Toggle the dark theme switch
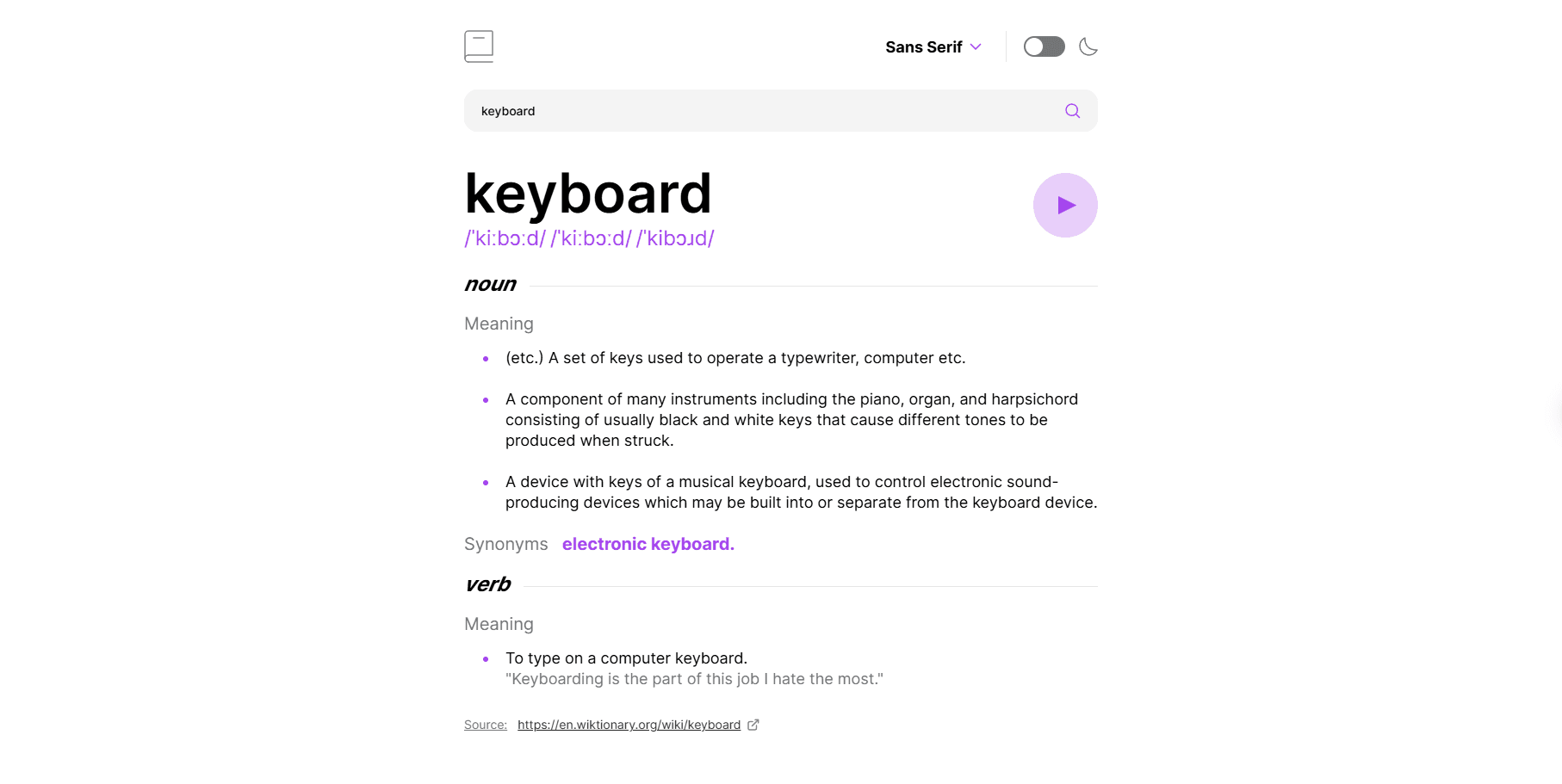 (x=1044, y=46)
